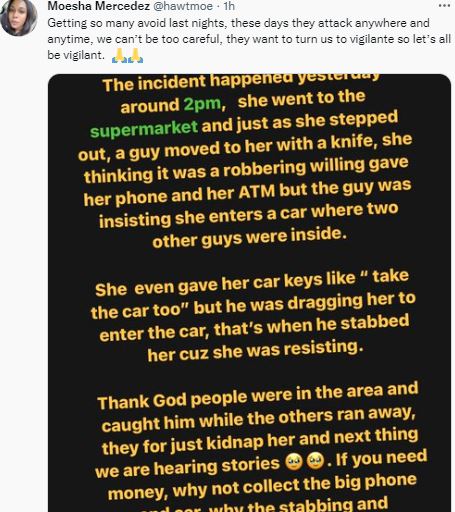Open the attached story screenshot image
This screenshot has height=512, width=455.
pyautogui.click(x=249, y=293)
